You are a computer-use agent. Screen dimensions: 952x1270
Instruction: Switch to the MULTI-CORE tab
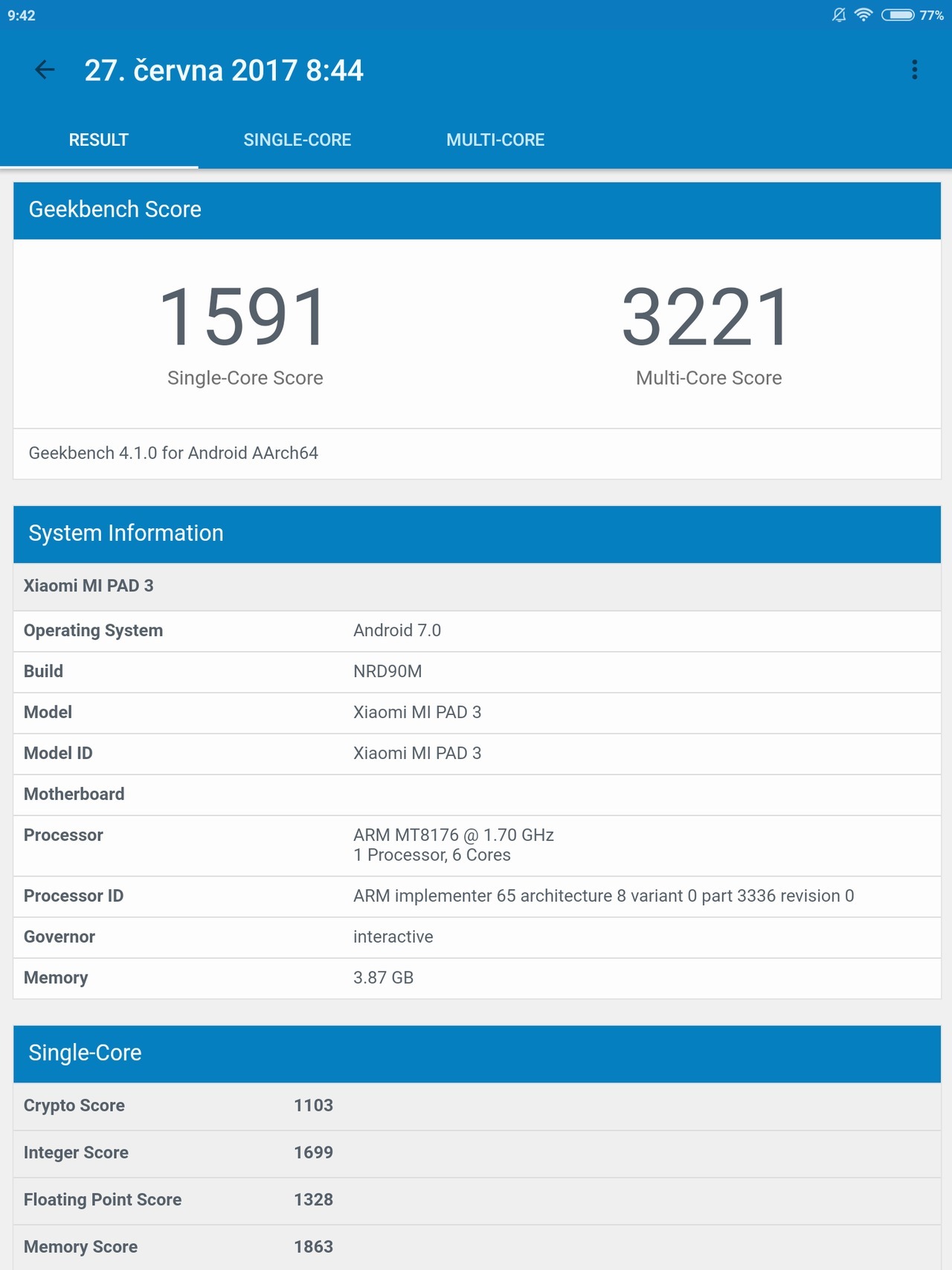[x=495, y=140]
